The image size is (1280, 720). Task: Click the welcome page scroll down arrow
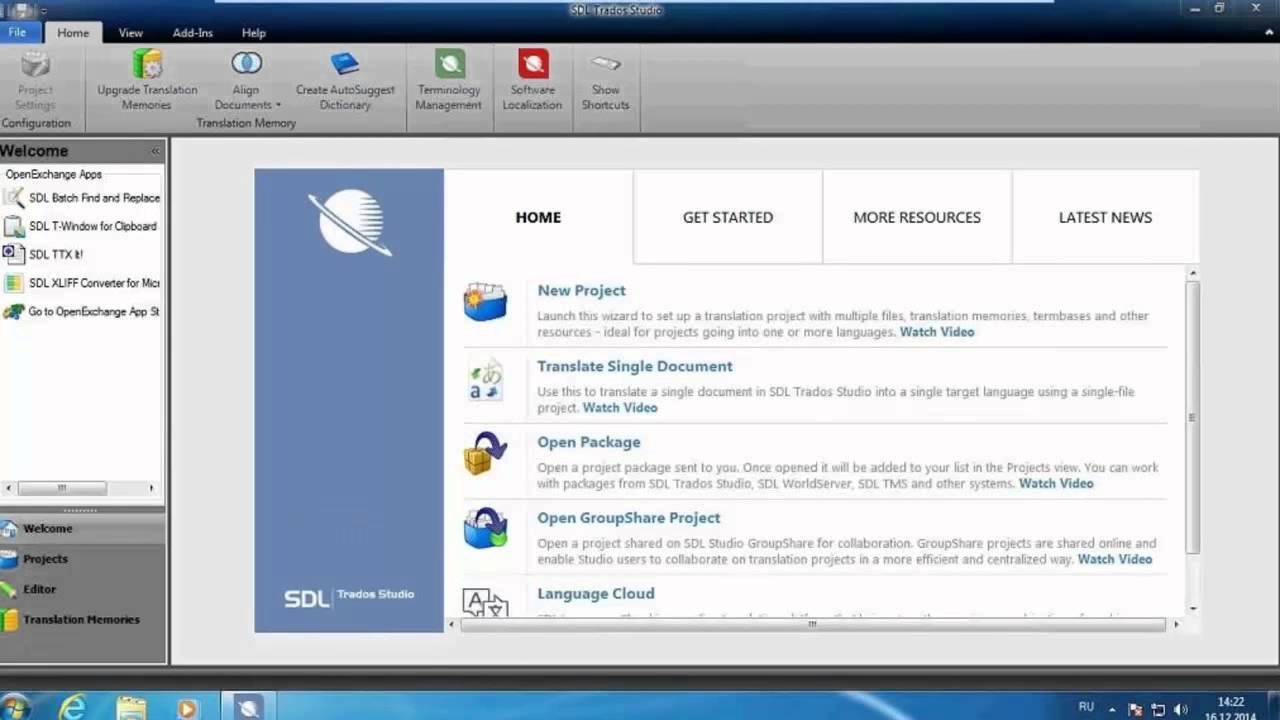coord(1192,607)
